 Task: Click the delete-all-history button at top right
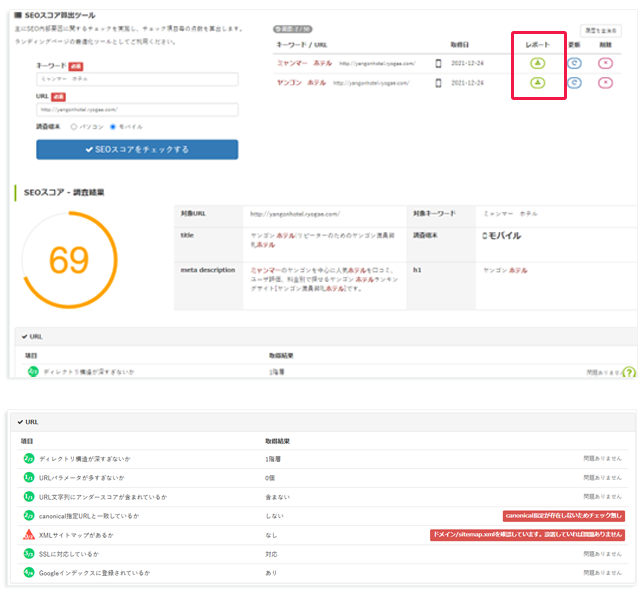(x=601, y=31)
